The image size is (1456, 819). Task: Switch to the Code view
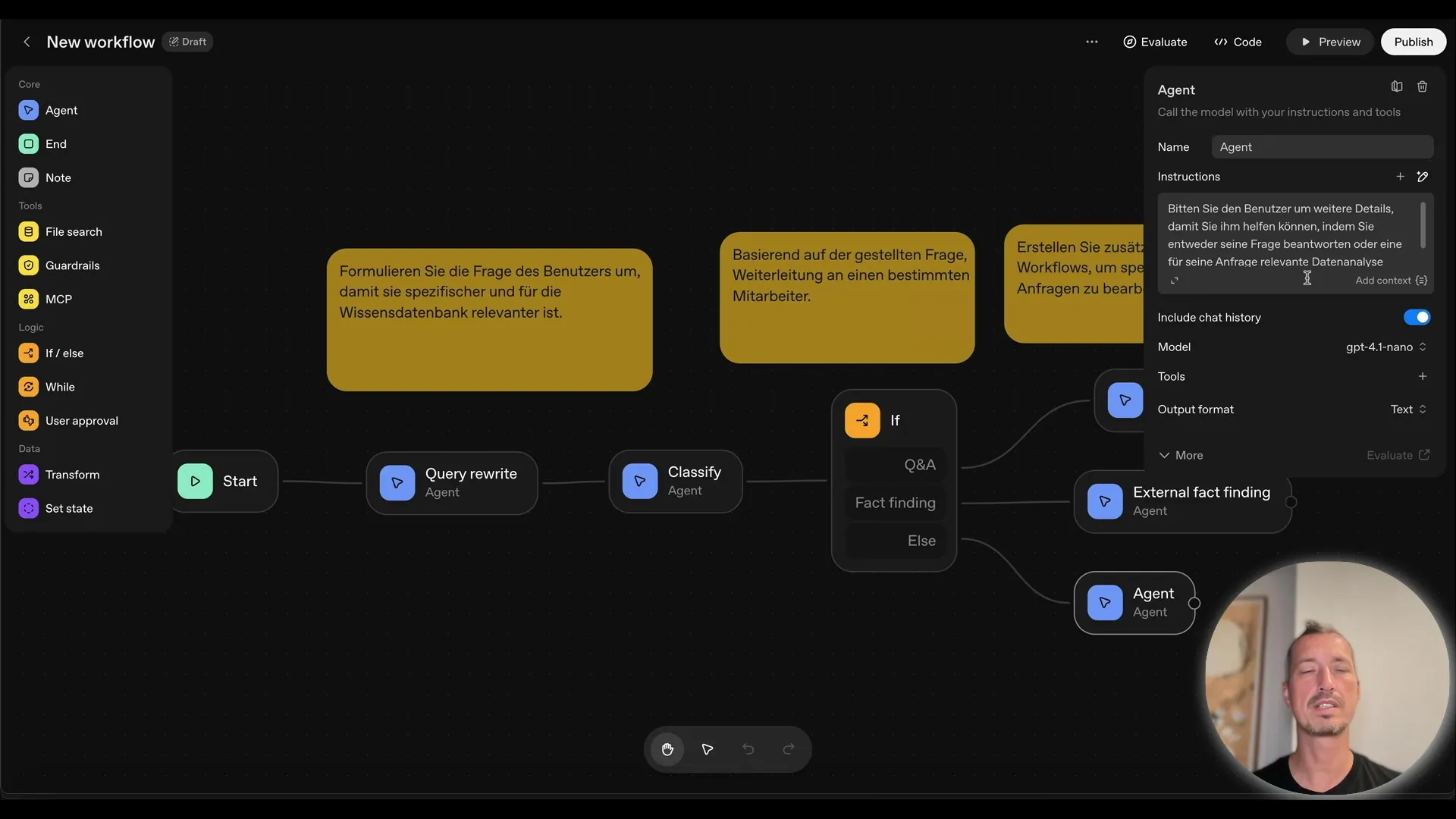click(x=1238, y=42)
